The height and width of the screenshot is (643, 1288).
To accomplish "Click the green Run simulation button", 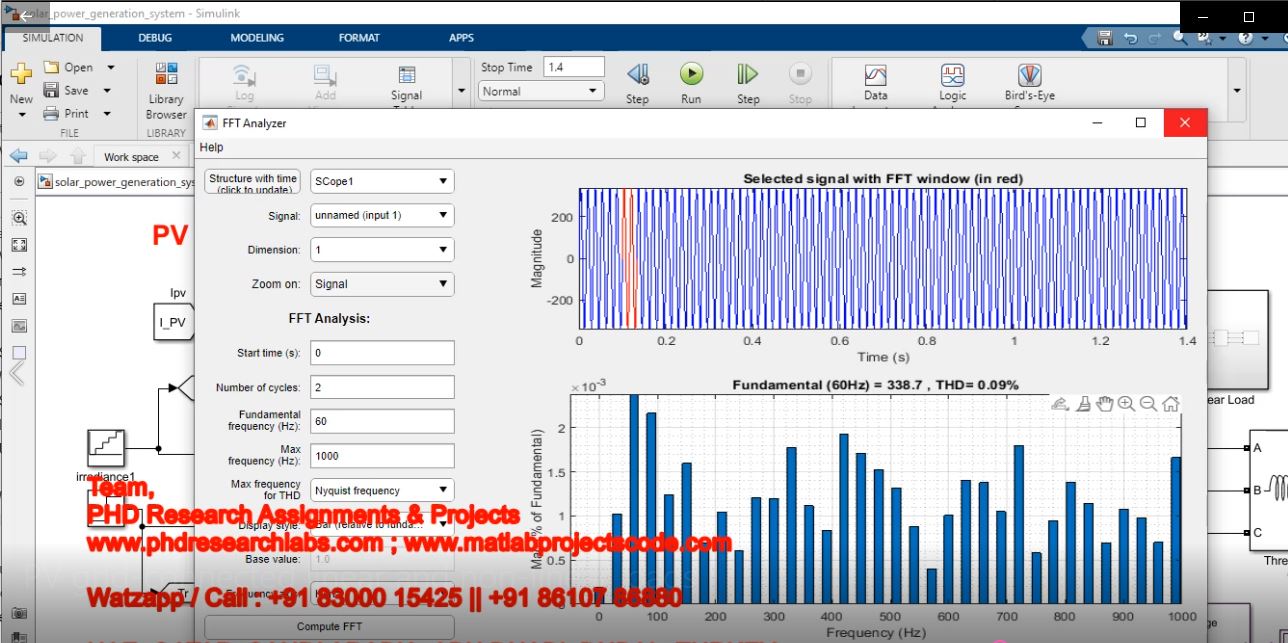I will tap(691, 74).
